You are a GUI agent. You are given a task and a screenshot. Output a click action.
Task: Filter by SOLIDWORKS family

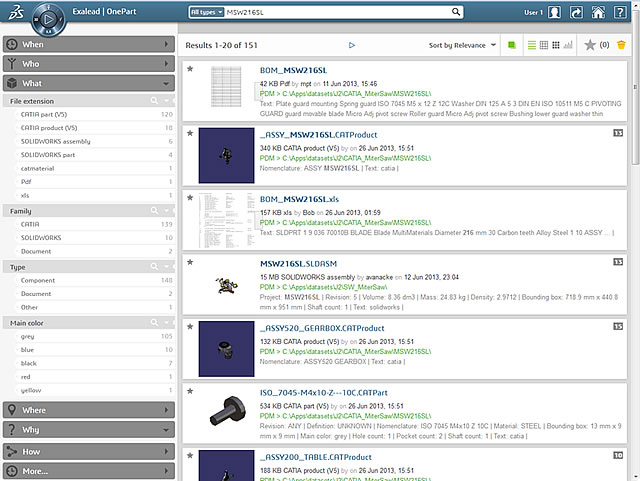point(41,238)
